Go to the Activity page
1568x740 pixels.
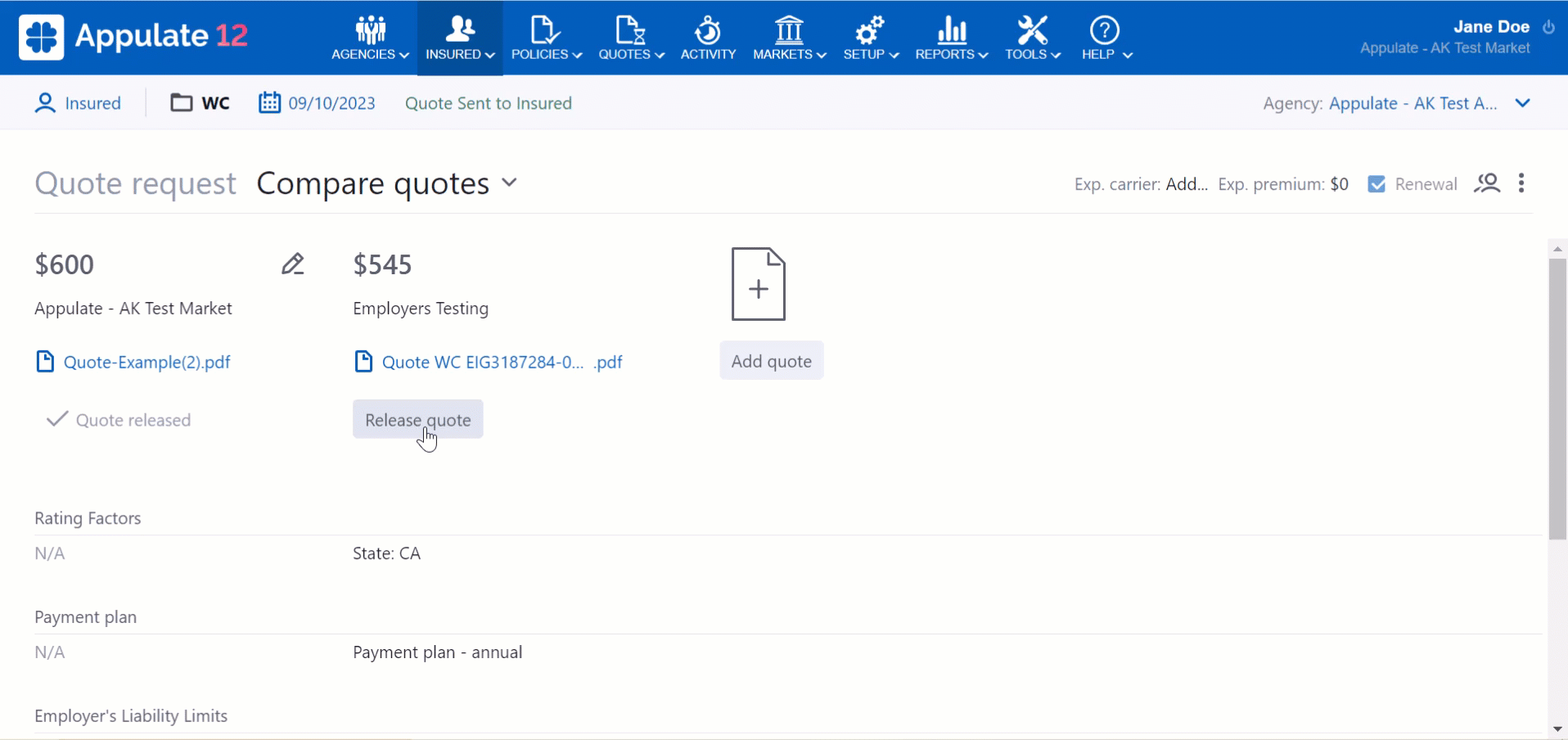[x=708, y=38]
